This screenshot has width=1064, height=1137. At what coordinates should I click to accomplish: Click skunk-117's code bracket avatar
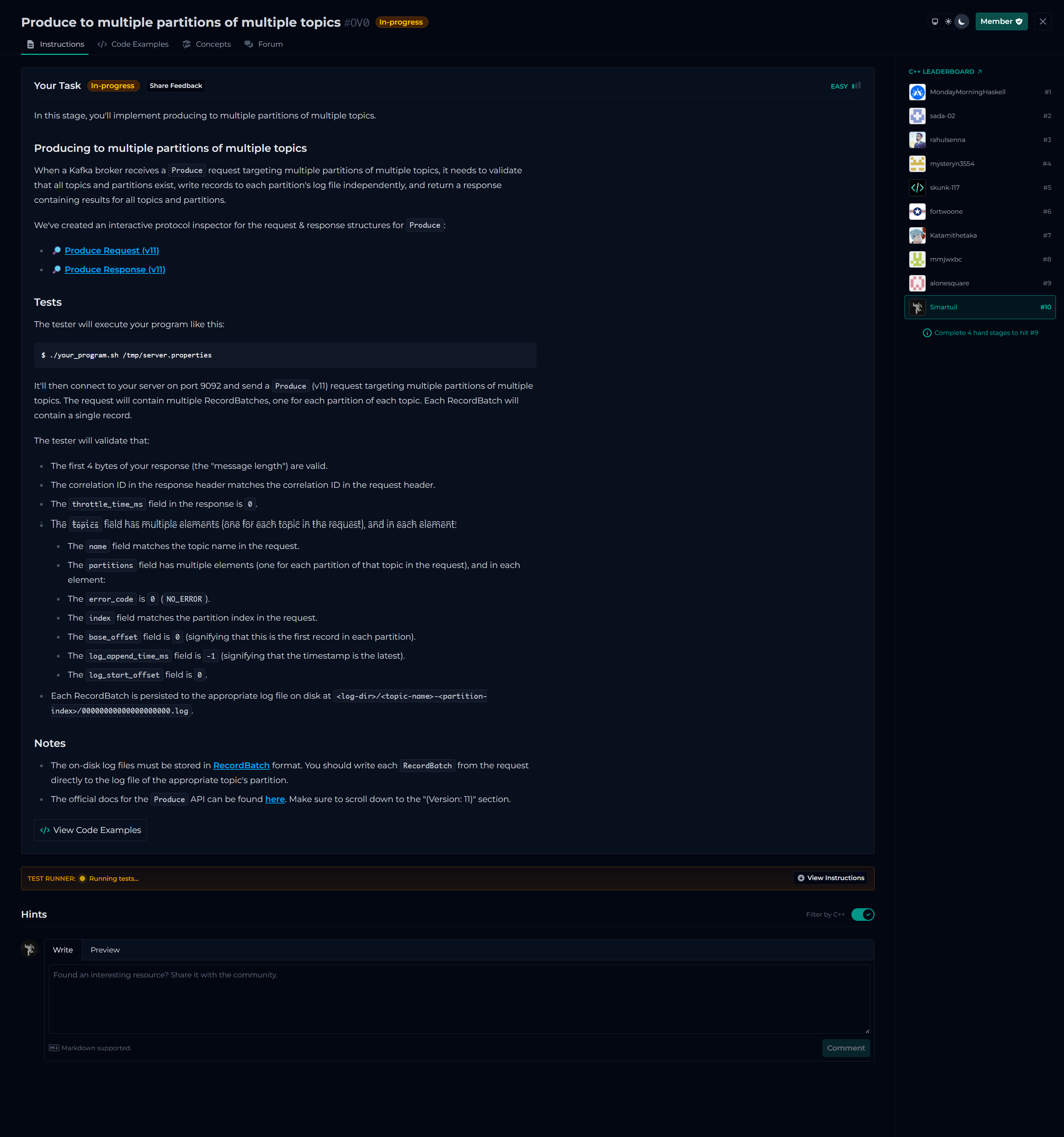point(917,188)
